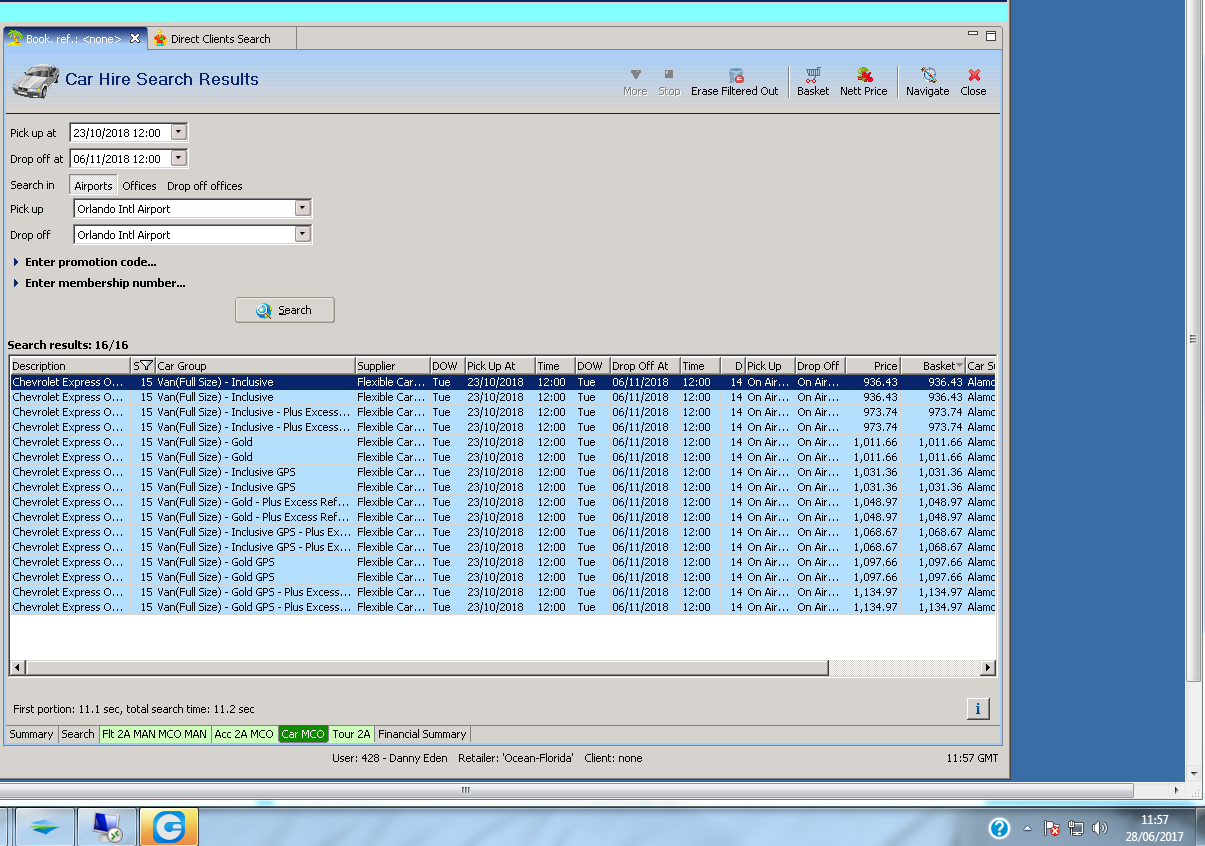Maximize the inner panel view

point(991,35)
